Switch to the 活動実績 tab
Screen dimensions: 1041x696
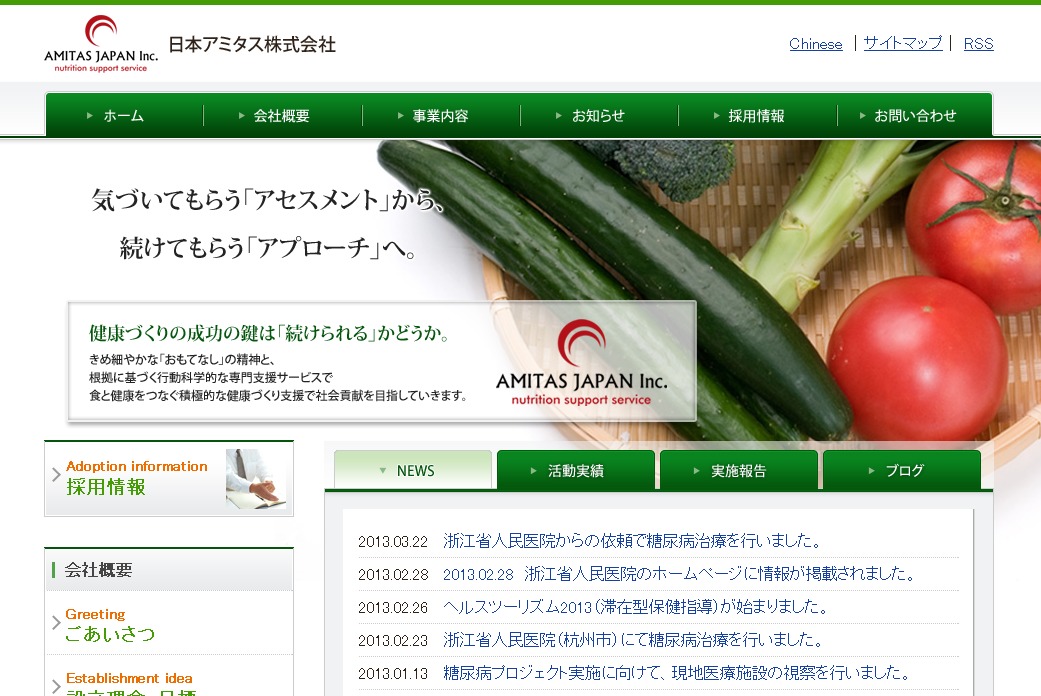(x=576, y=470)
